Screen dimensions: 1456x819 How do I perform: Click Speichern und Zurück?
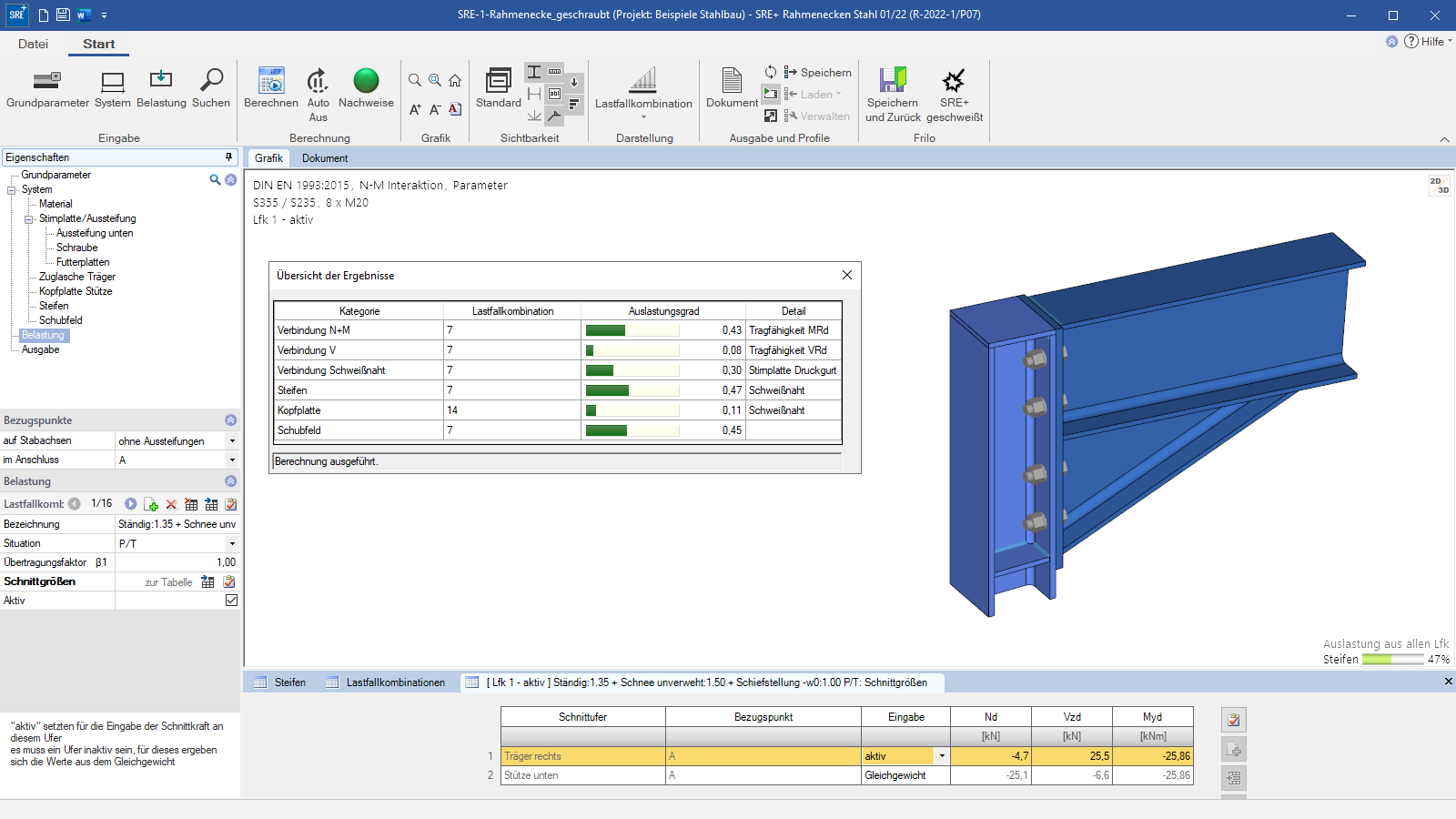pyautogui.click(x=893, y=95)
